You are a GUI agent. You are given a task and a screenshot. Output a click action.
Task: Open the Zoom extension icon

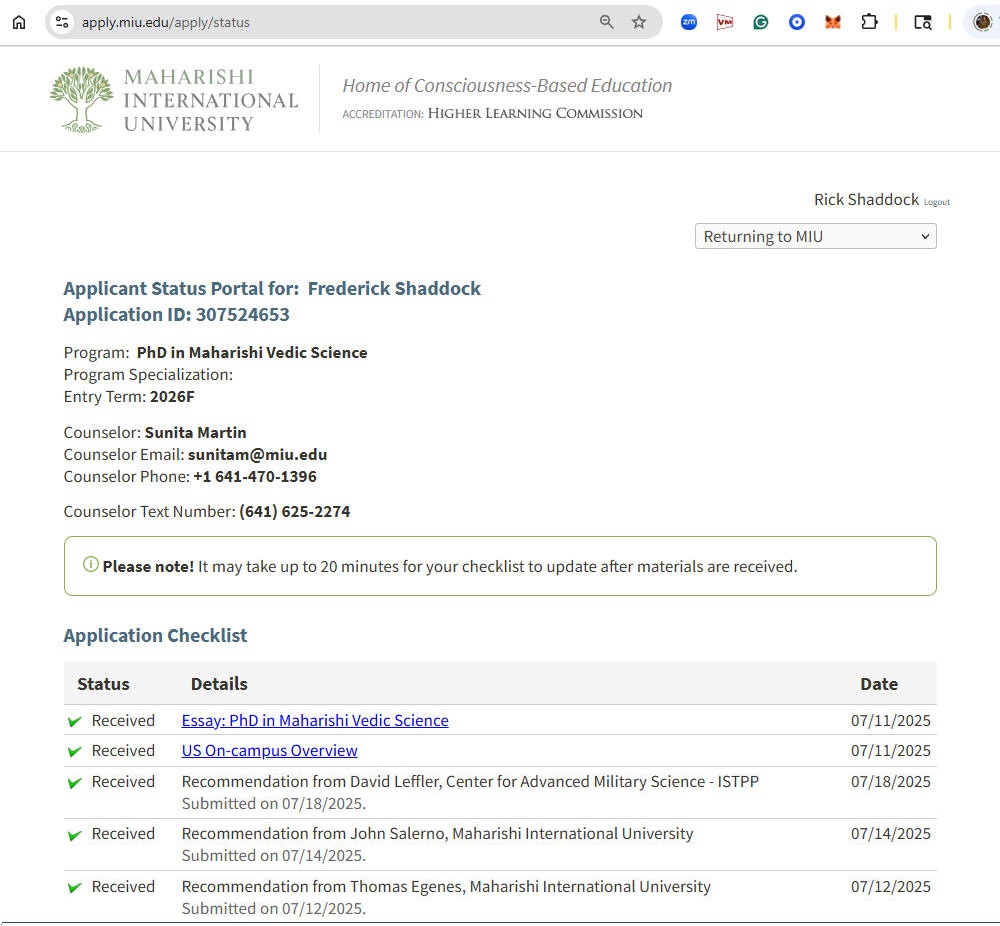[689, 22]
